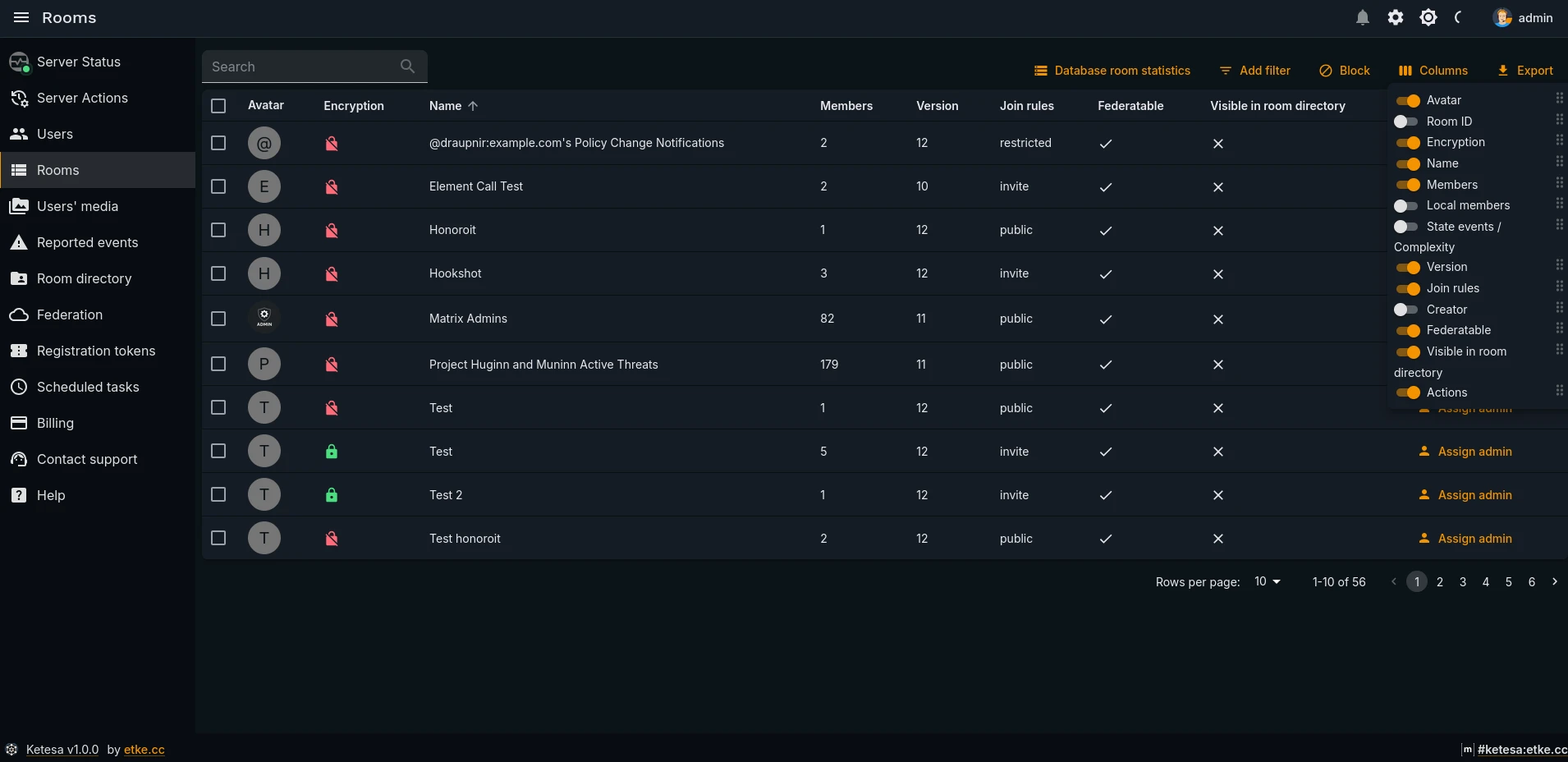
Task: Toggle the dark mode moon icon
Action: pyautogui.click(x=1459, y=17)
